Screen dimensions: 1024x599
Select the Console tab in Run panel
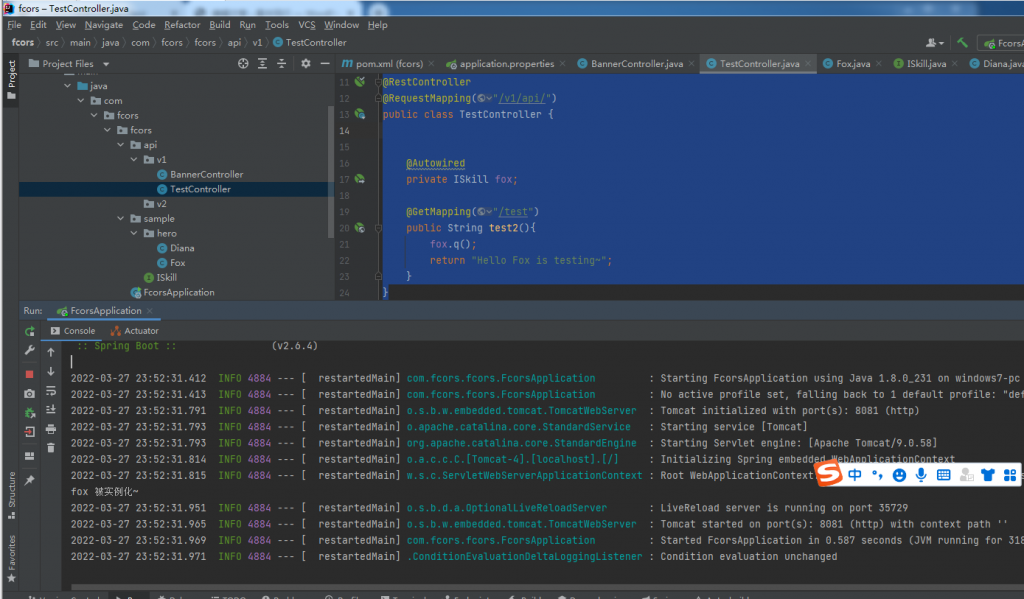point(73,331)
